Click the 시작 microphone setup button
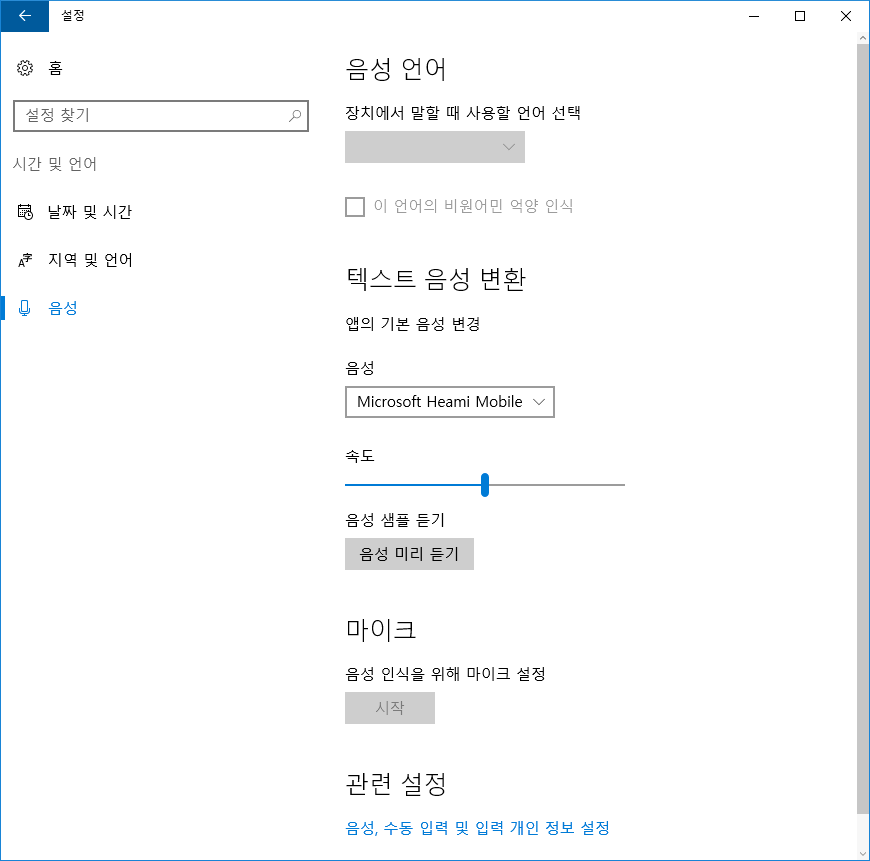This screenshot has width=870, height=861. 389,708
